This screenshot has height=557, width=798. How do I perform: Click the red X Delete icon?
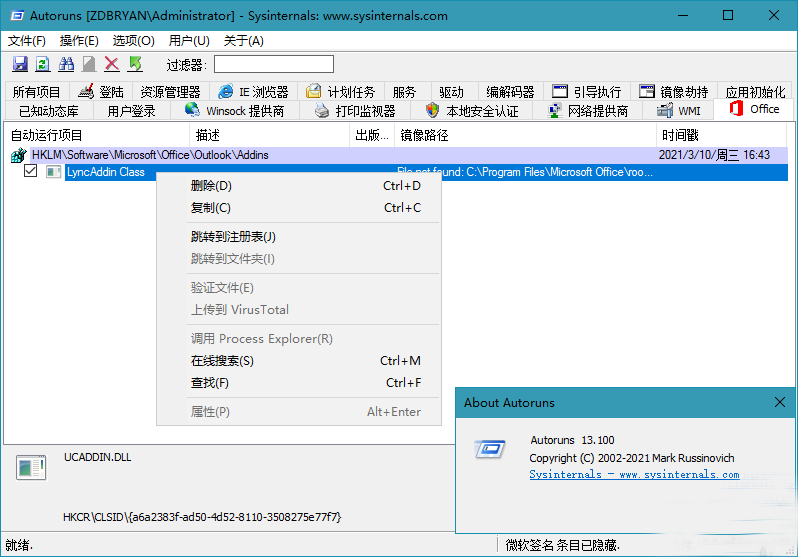112,64
